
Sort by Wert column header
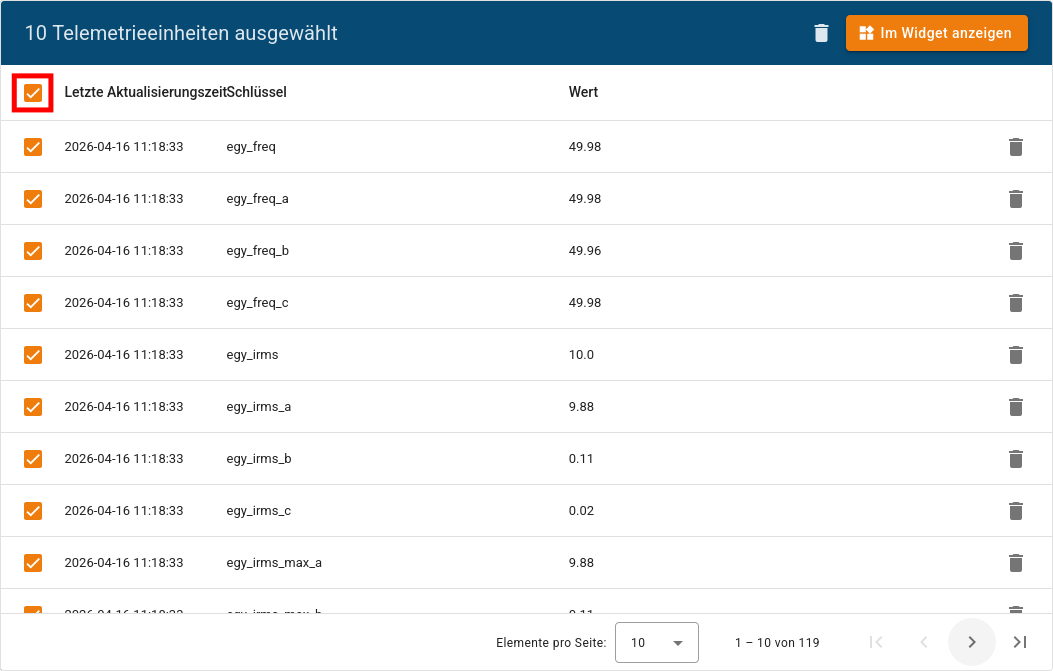tap(583, 92)
